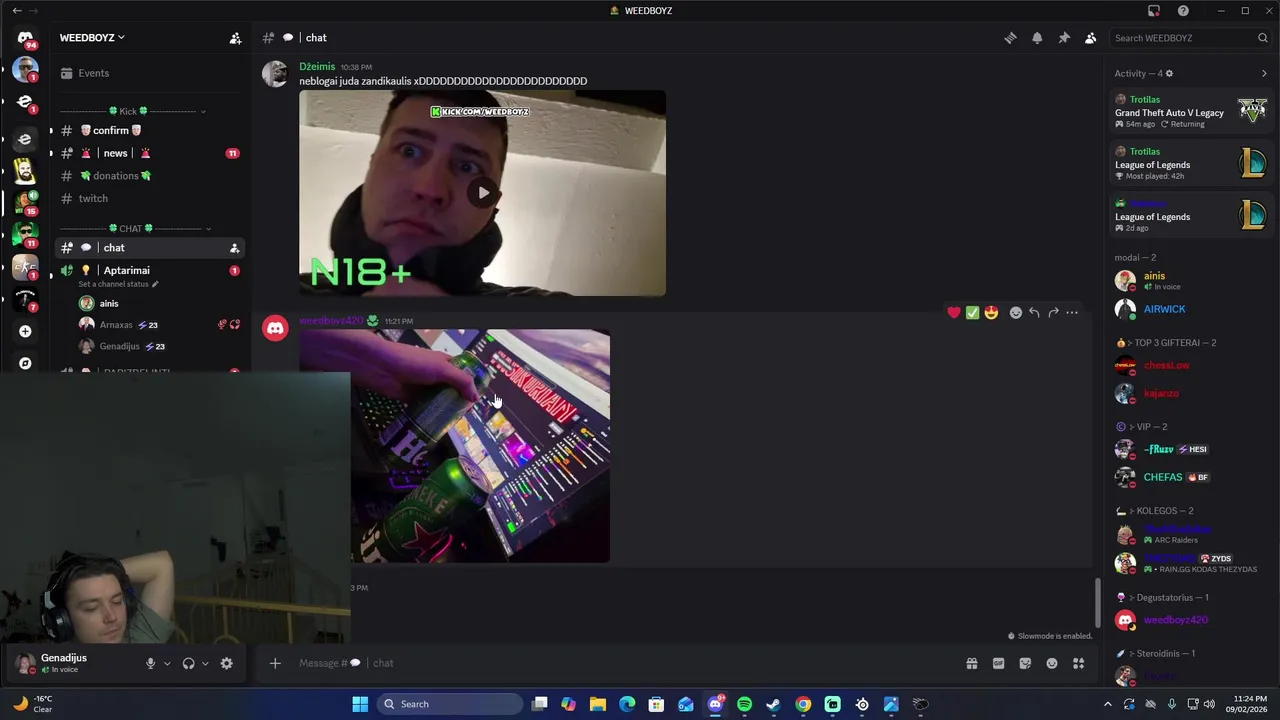Open Activity settings gear icon
Image resolution: width=1280 pixels, height=720 pixels.
(x=1169, y=74)
